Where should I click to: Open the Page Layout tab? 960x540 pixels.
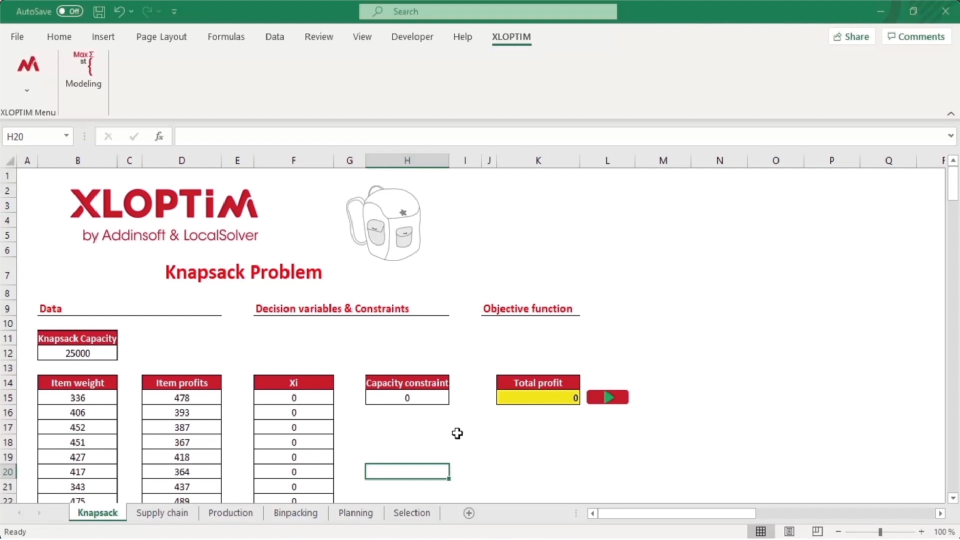click(161, 37)
